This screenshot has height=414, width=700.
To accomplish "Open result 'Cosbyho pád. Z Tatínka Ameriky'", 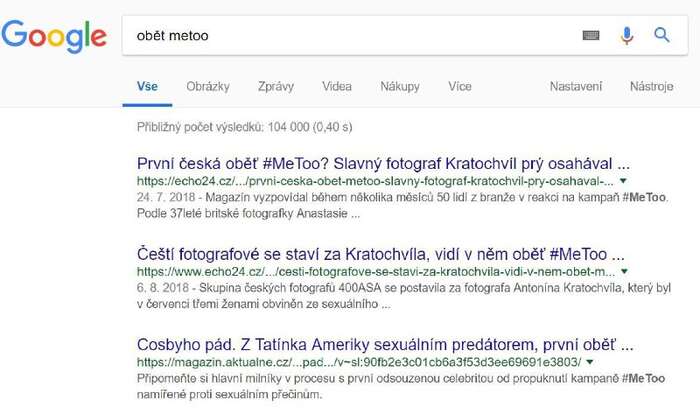I will (x=385, y=345).
